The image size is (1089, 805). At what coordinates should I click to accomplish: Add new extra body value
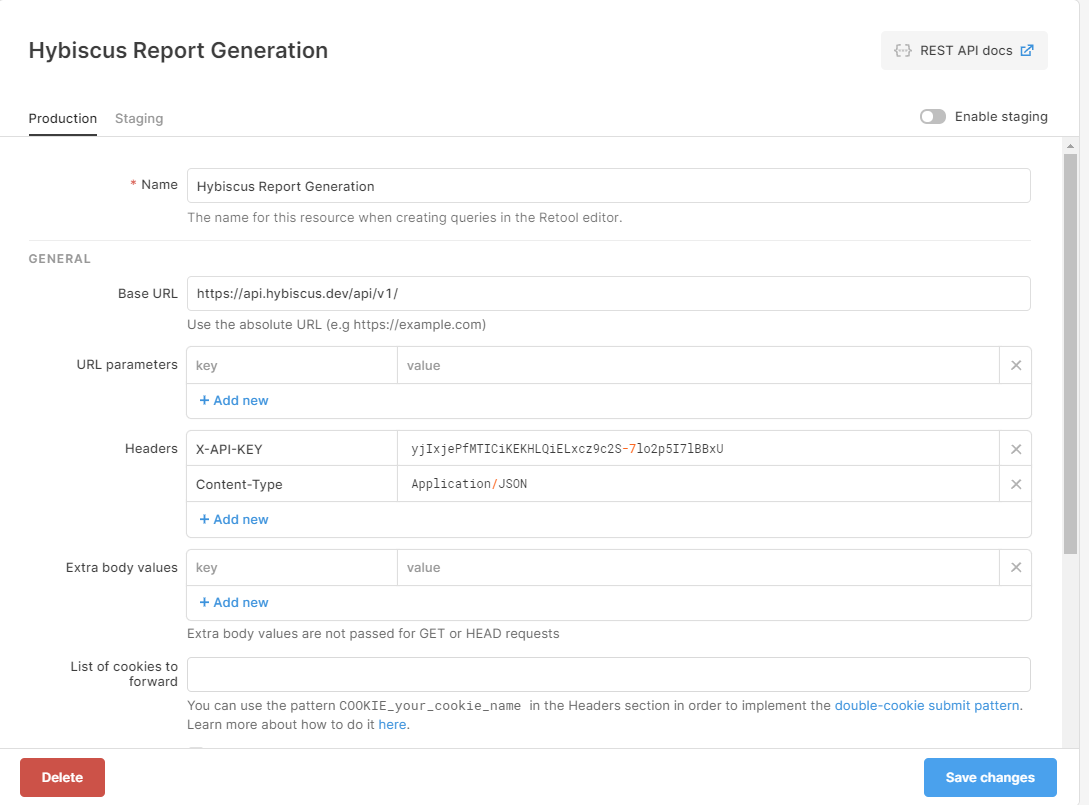[x=234, y=603]
